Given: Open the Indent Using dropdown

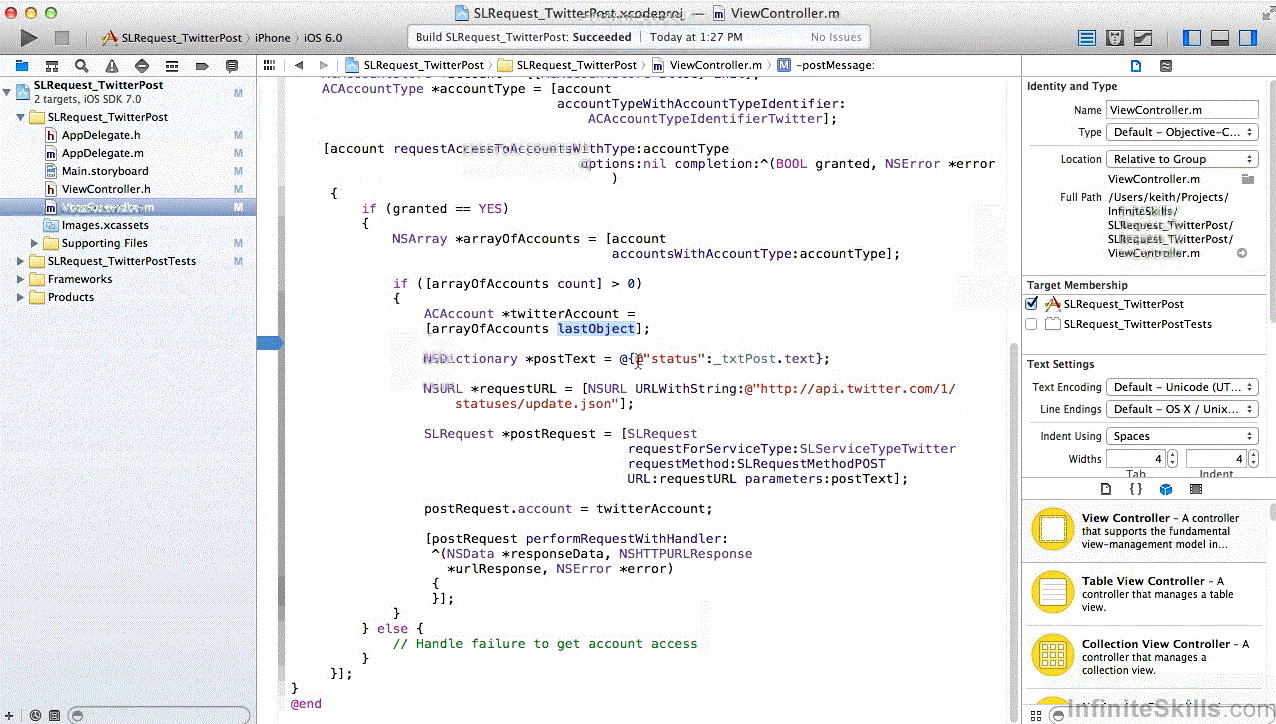Looking at the screenshot, I should [1182, 436].
